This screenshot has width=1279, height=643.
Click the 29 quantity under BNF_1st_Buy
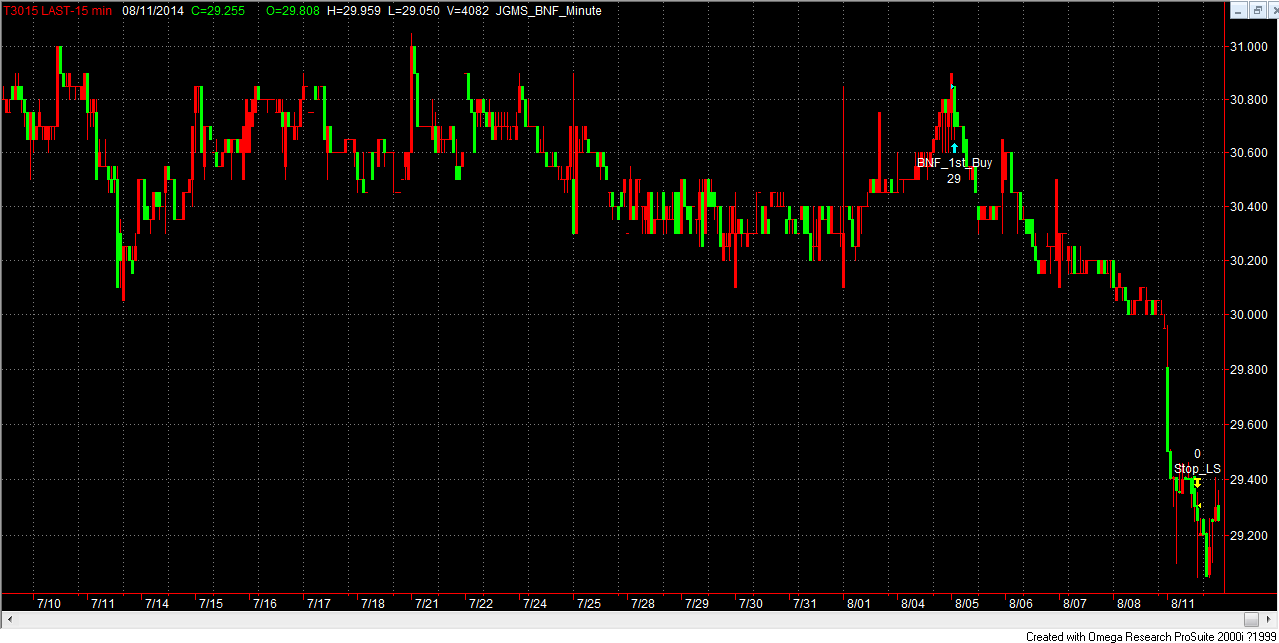[x=954, y=179]
